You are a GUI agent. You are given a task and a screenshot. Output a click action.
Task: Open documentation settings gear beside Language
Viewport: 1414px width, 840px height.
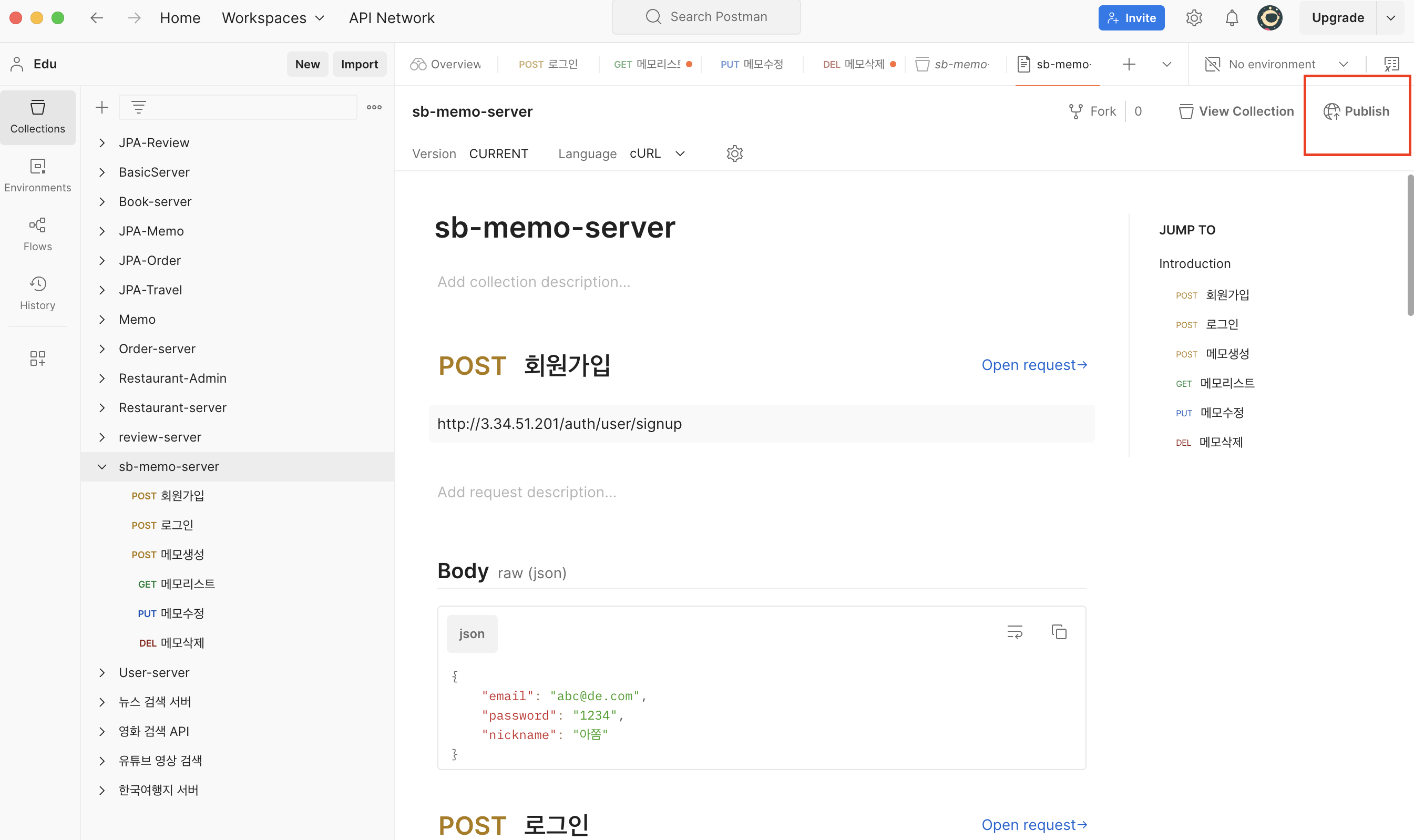pyautogui.click(x=734, y=153)
